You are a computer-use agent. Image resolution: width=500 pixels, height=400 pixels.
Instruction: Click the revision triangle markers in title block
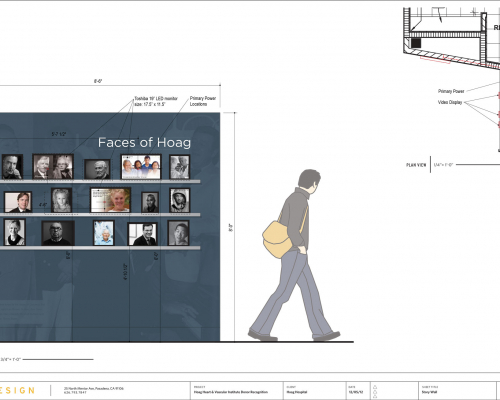(x=375, y=391)
